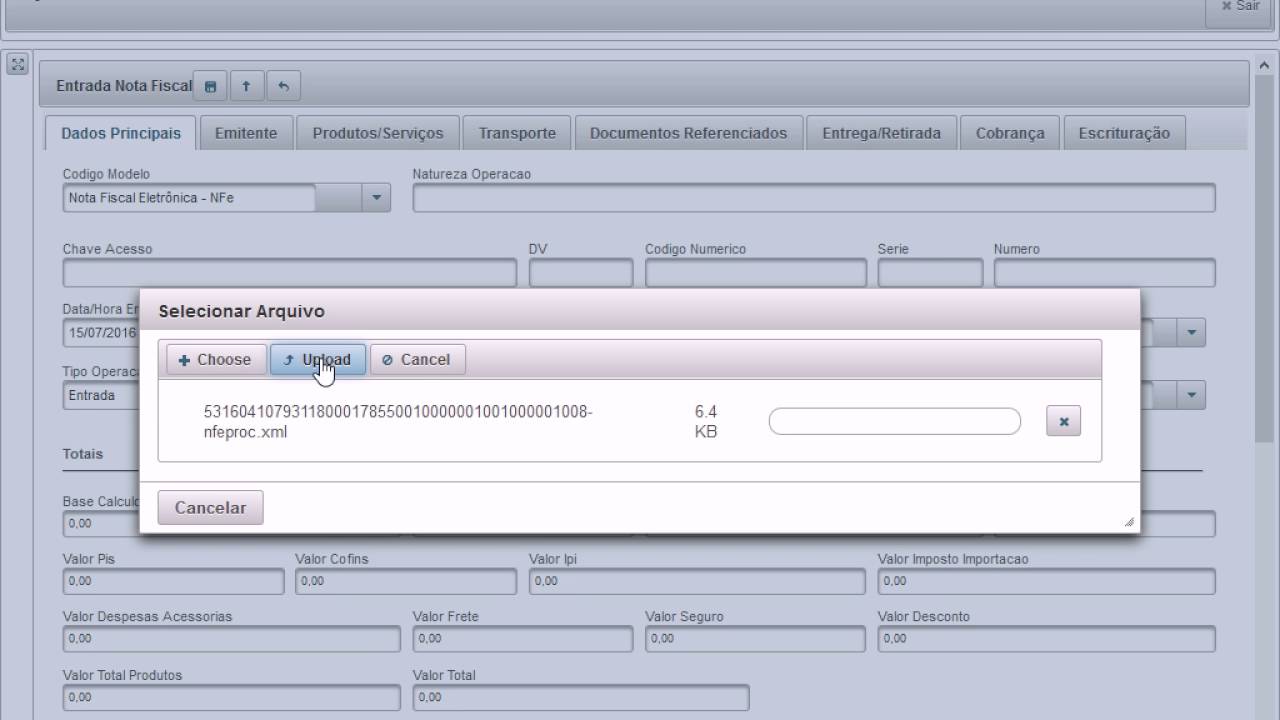Click the Valor Ipi field

coord(697,581)
